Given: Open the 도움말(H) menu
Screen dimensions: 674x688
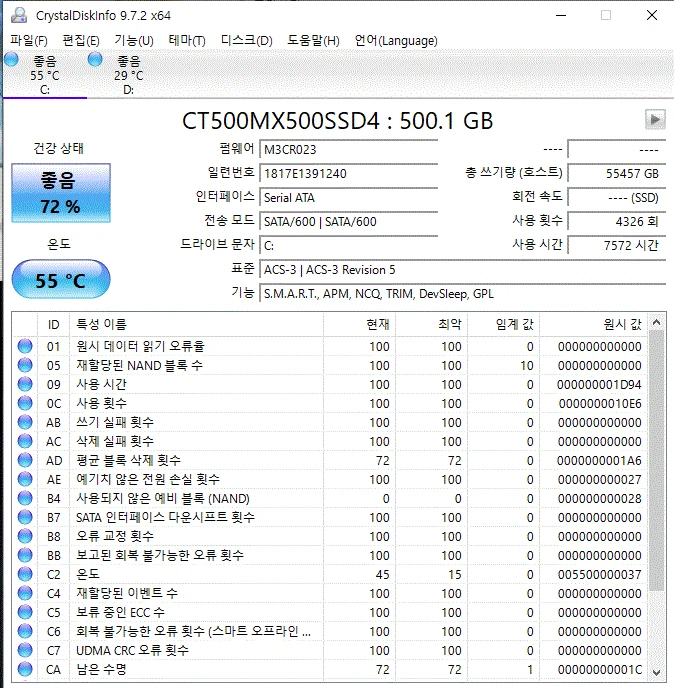Looking at the screenshot, I should (x=313, y=41).
